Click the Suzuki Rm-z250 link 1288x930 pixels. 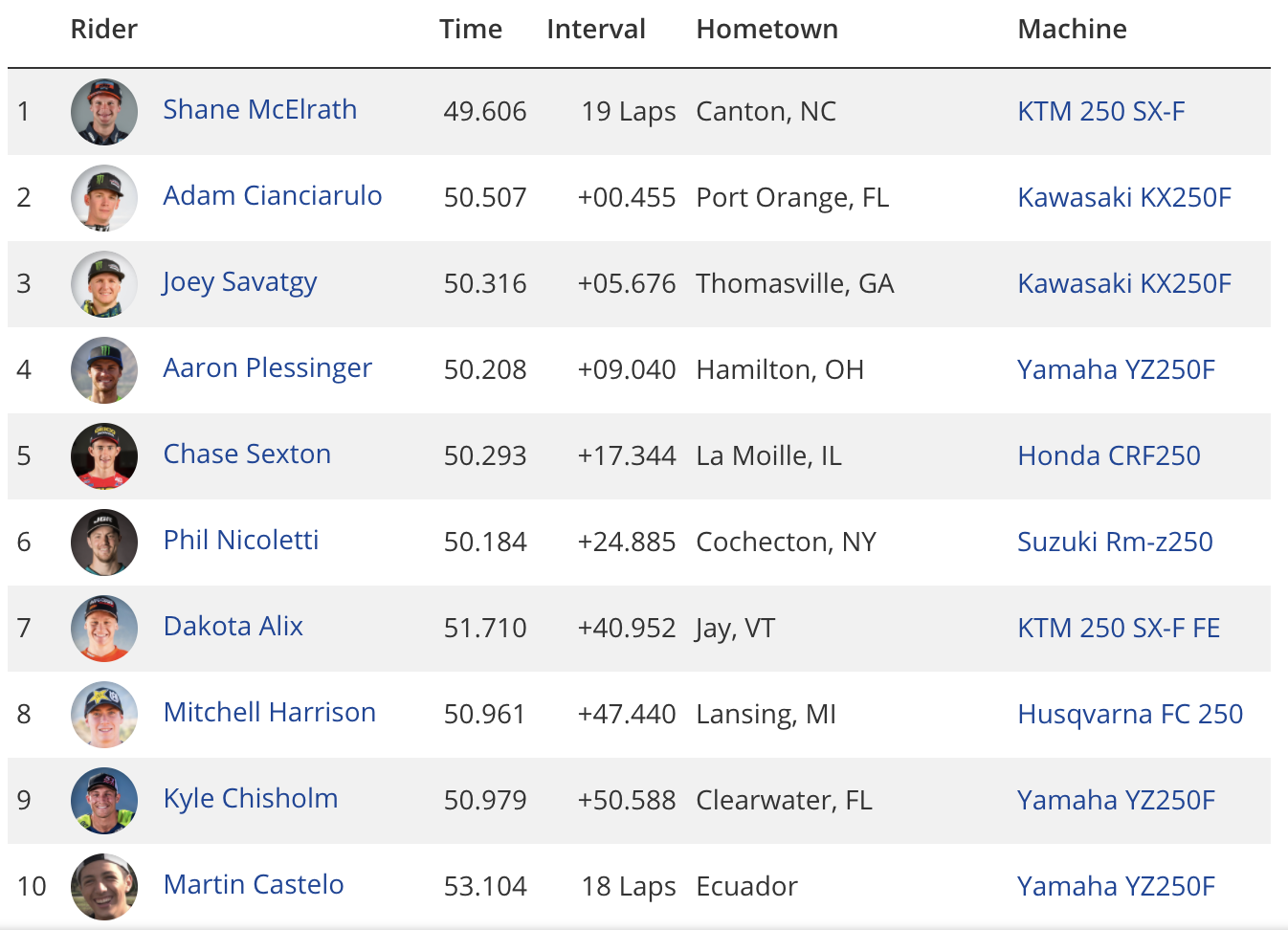tap(1115, 542)
